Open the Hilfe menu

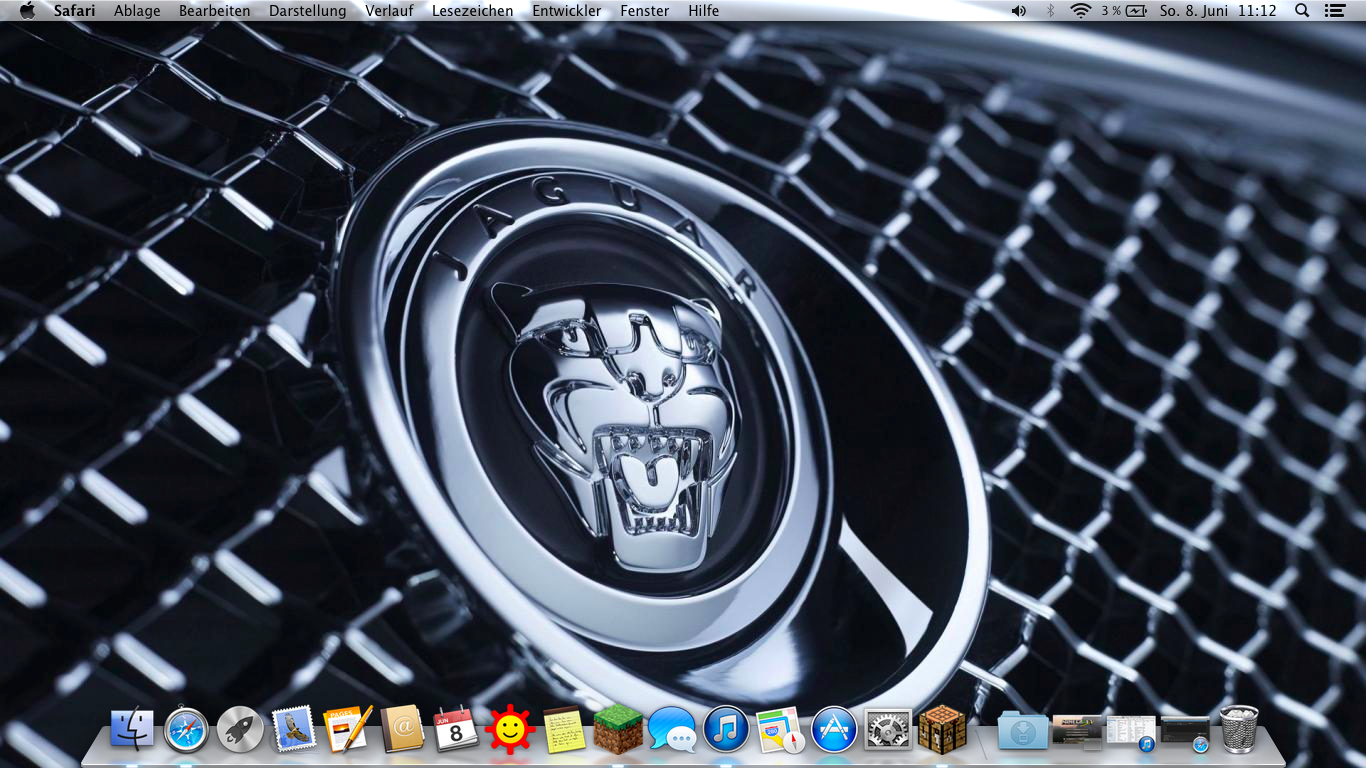[x=704, y=10]
